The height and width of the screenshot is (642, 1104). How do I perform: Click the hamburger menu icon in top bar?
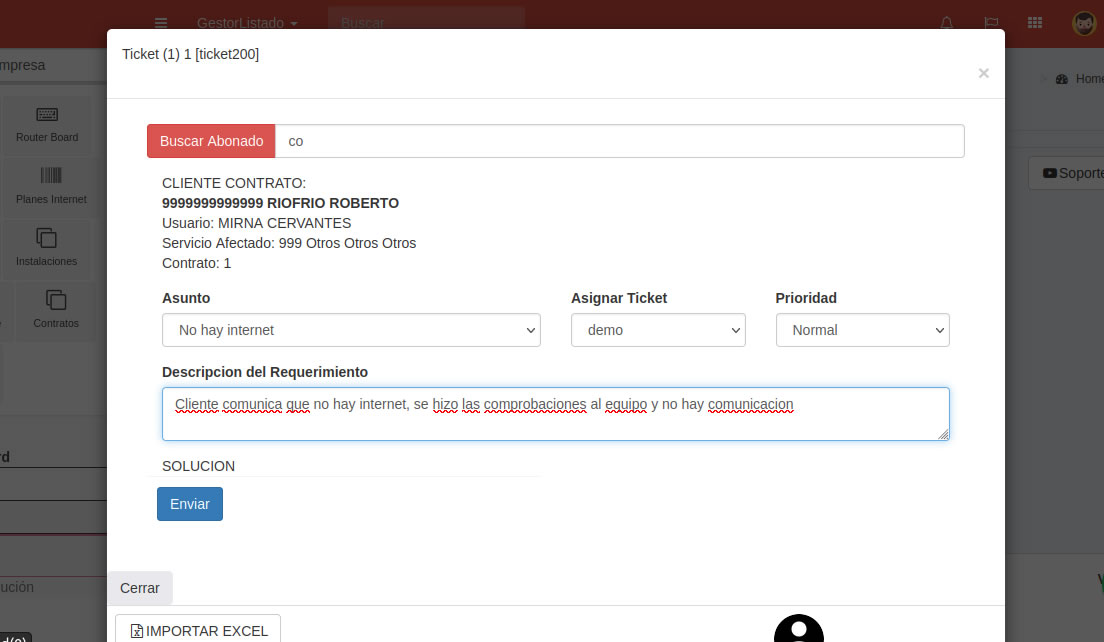pos(161,22)
